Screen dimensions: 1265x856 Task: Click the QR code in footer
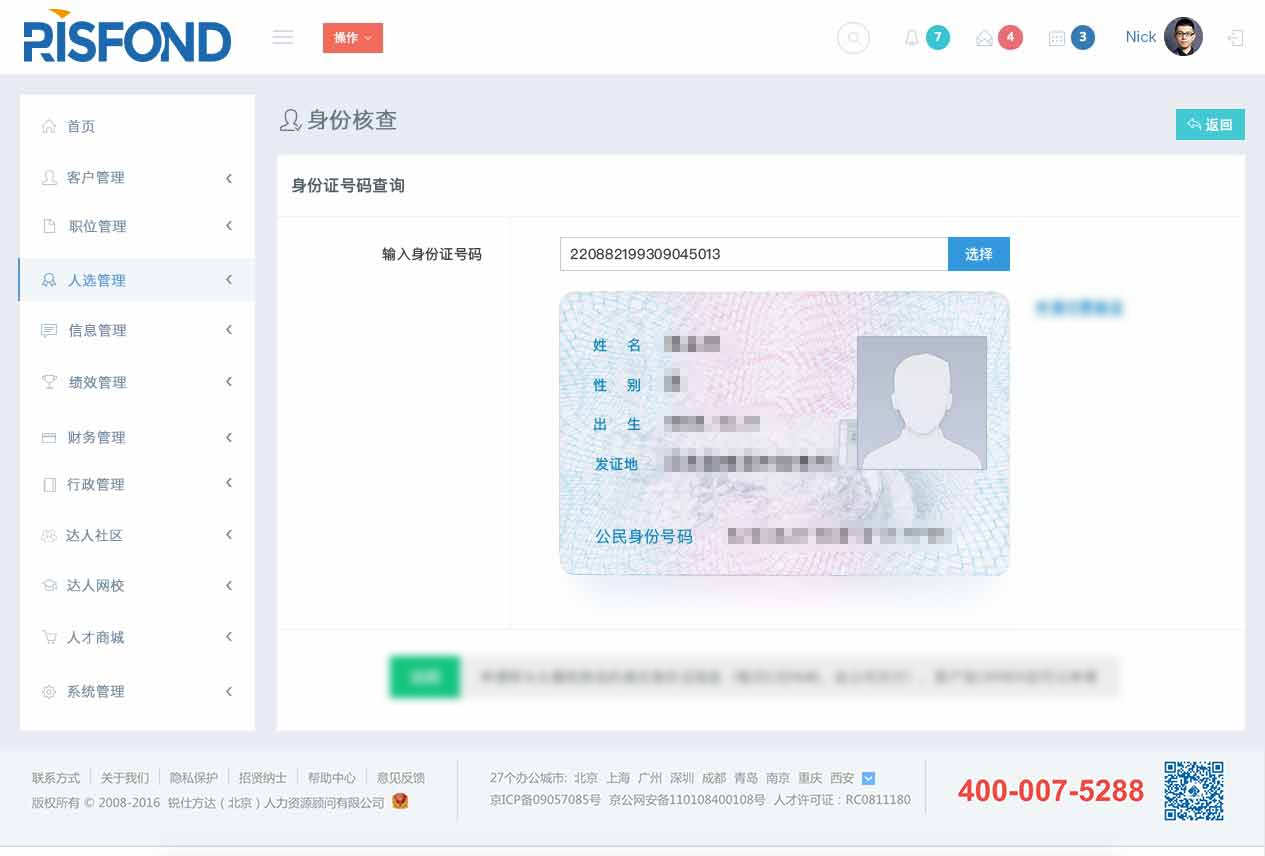coord(1194,791)
